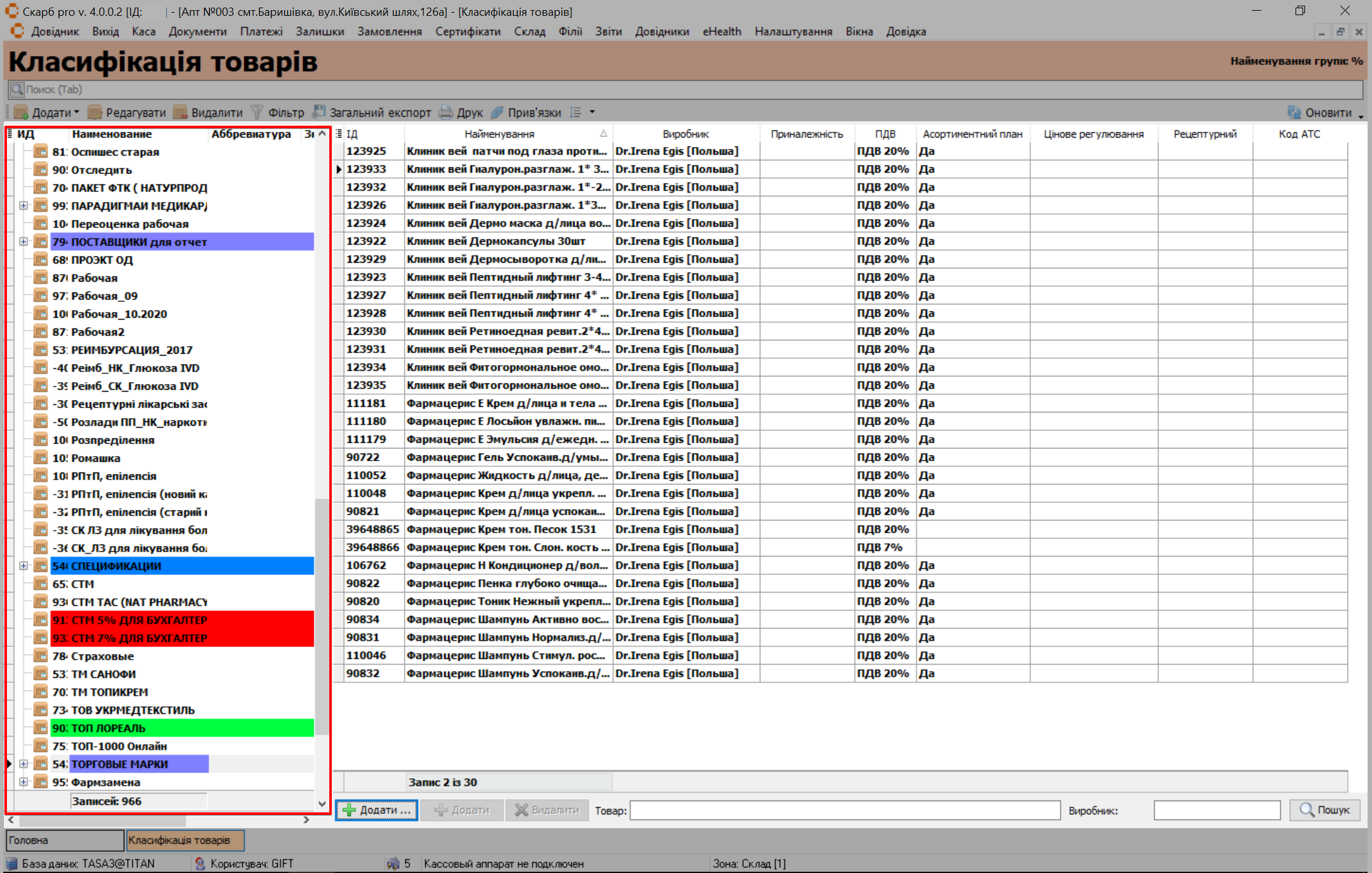The width and height of the screenshot is (1372, 873).
Task: Click the Редагувати toolbar icon
Action: (95, 112)
